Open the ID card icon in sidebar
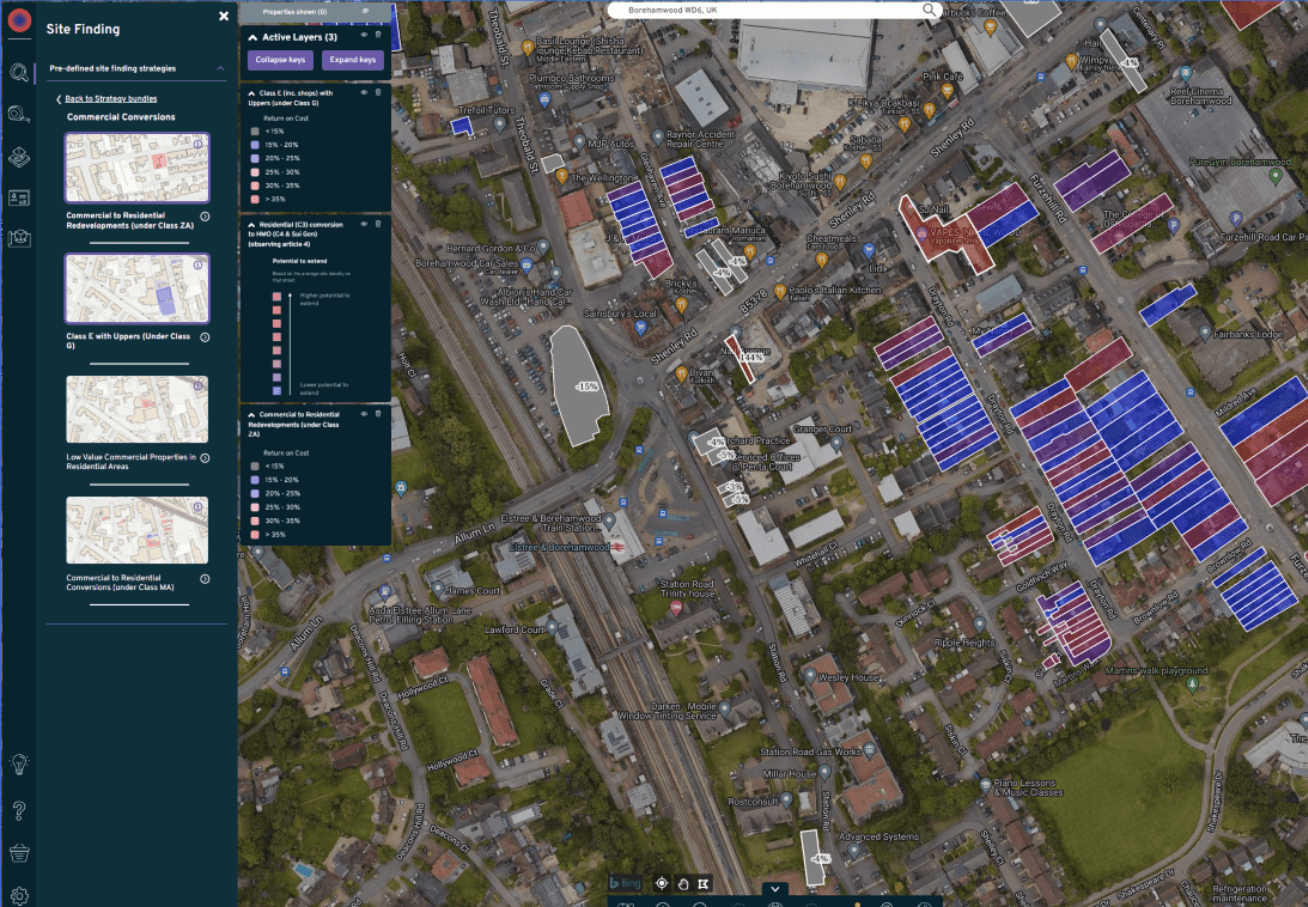The width and height of the screenshot is (1308, 907). (x=18, y=198)
